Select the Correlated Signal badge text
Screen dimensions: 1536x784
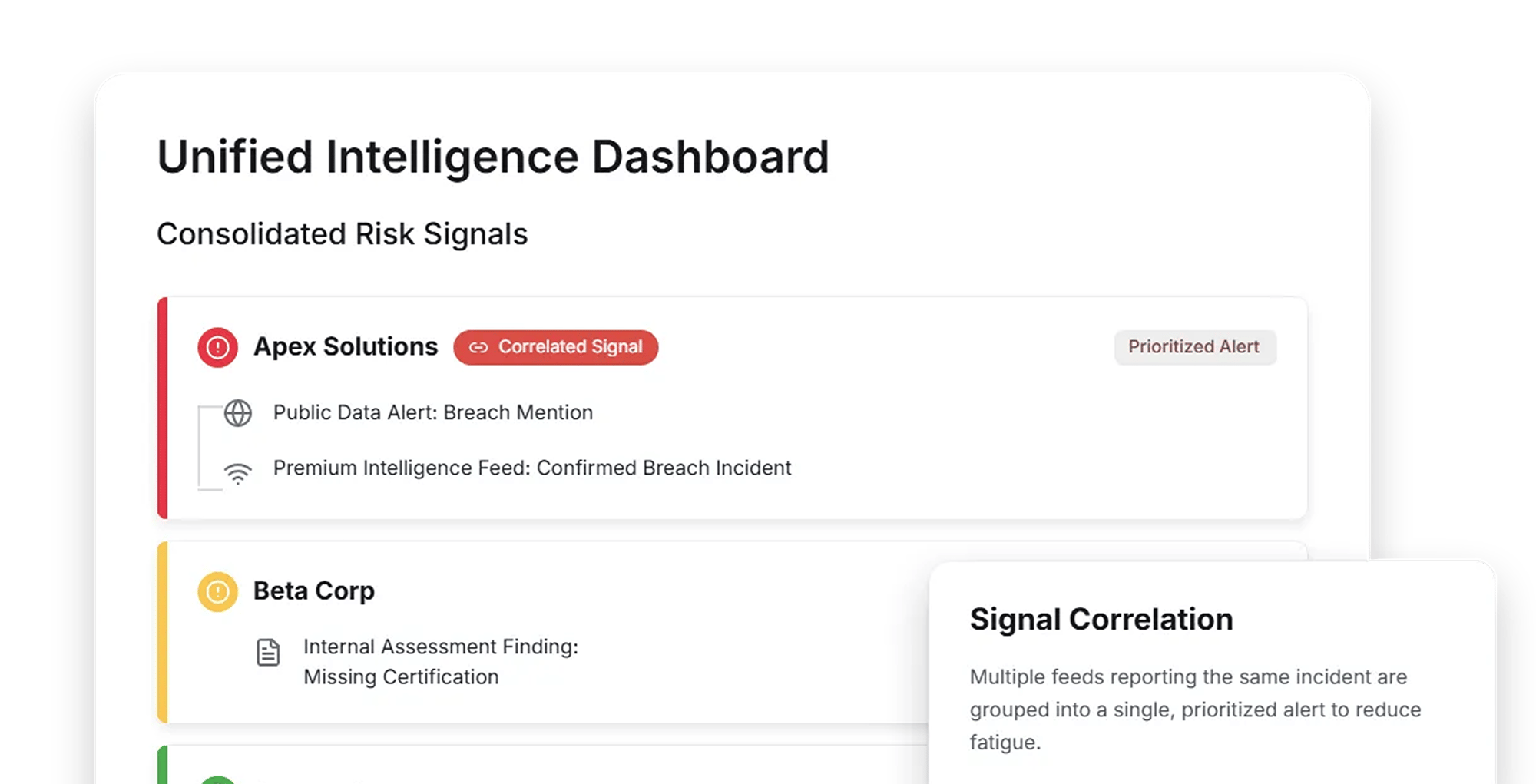coord(570,347)
